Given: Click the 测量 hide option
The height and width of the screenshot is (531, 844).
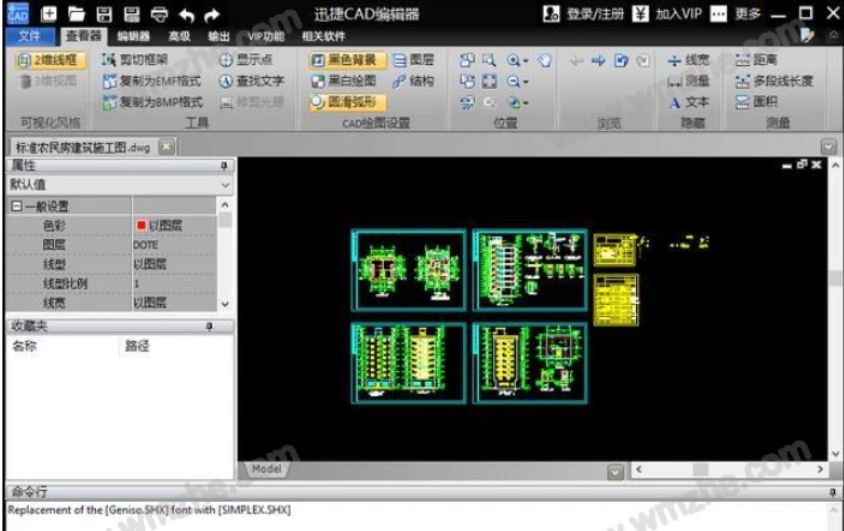Looking at the screenshot, I should tap(688, 81).
